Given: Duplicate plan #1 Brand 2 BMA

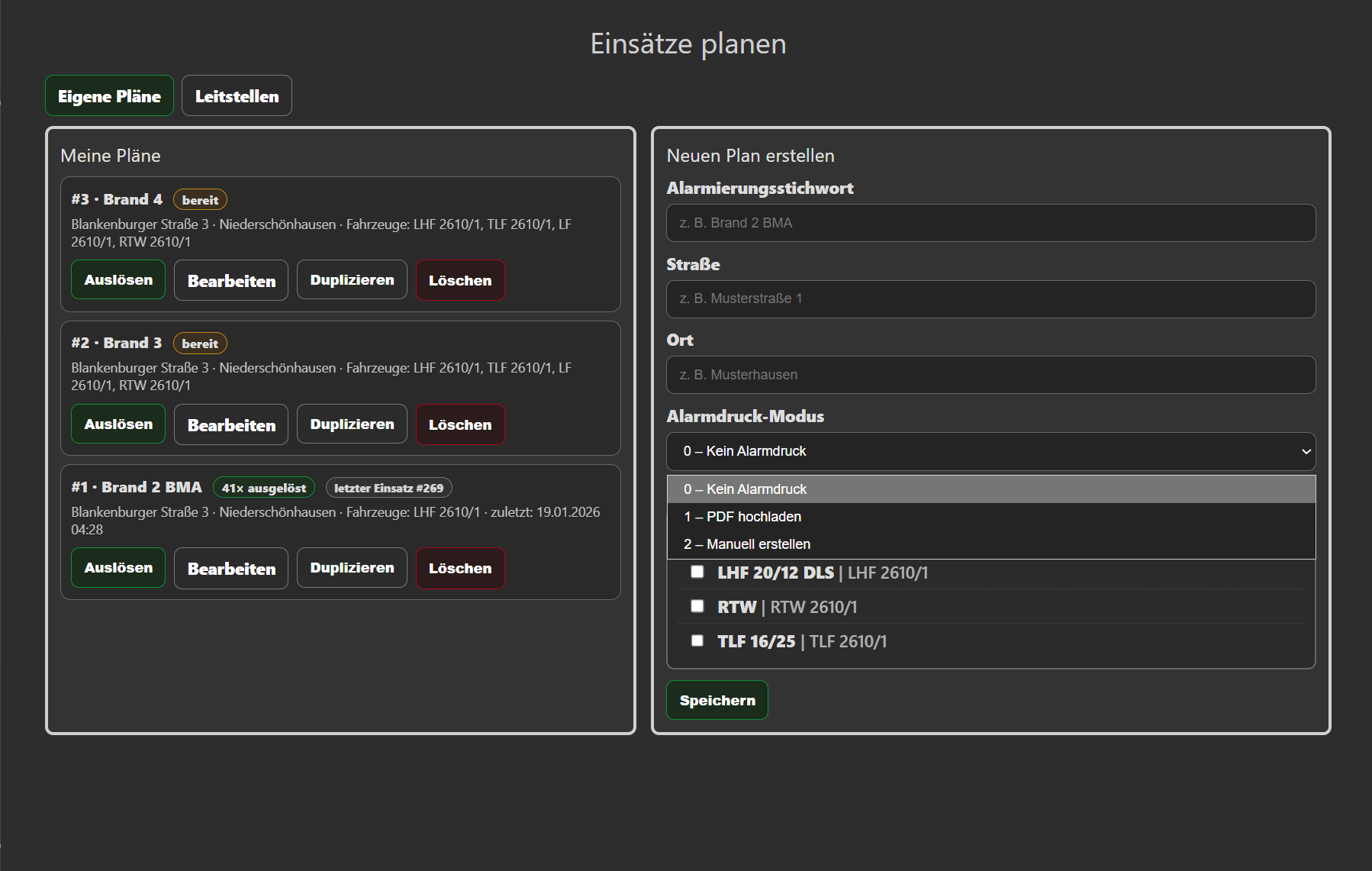Looking at the screenshot, I should pyautogui.click(x=352, y=567).
